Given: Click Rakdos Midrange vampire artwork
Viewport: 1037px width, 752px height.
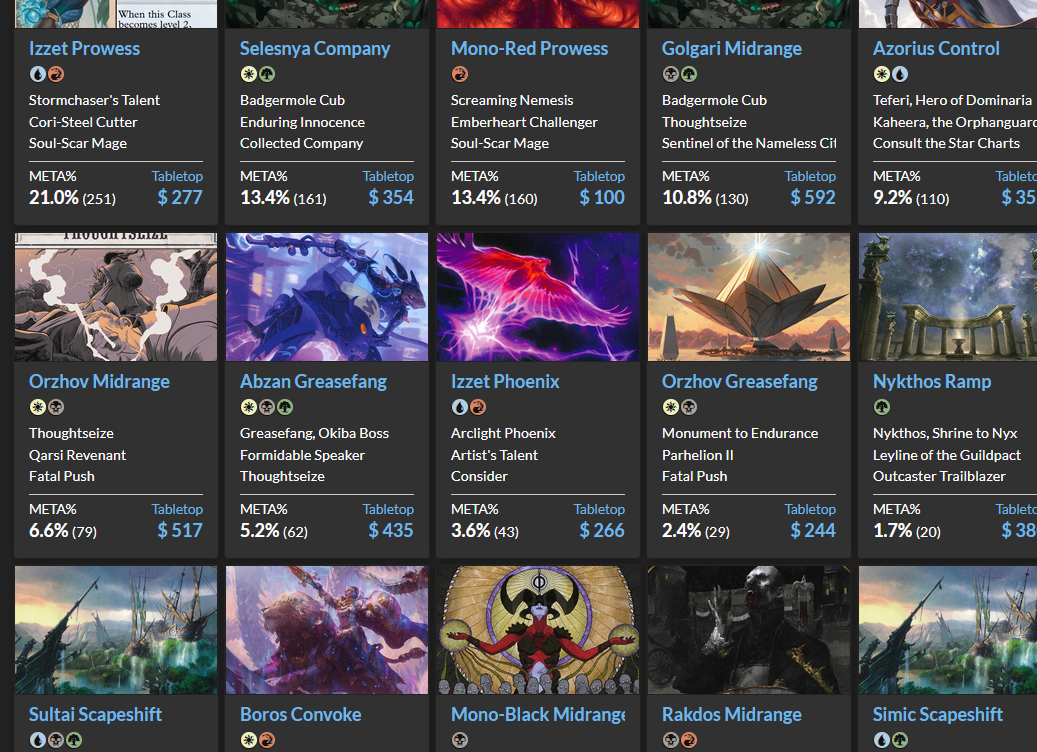Looking at the screenshot, I should click(x=749, y=630).
